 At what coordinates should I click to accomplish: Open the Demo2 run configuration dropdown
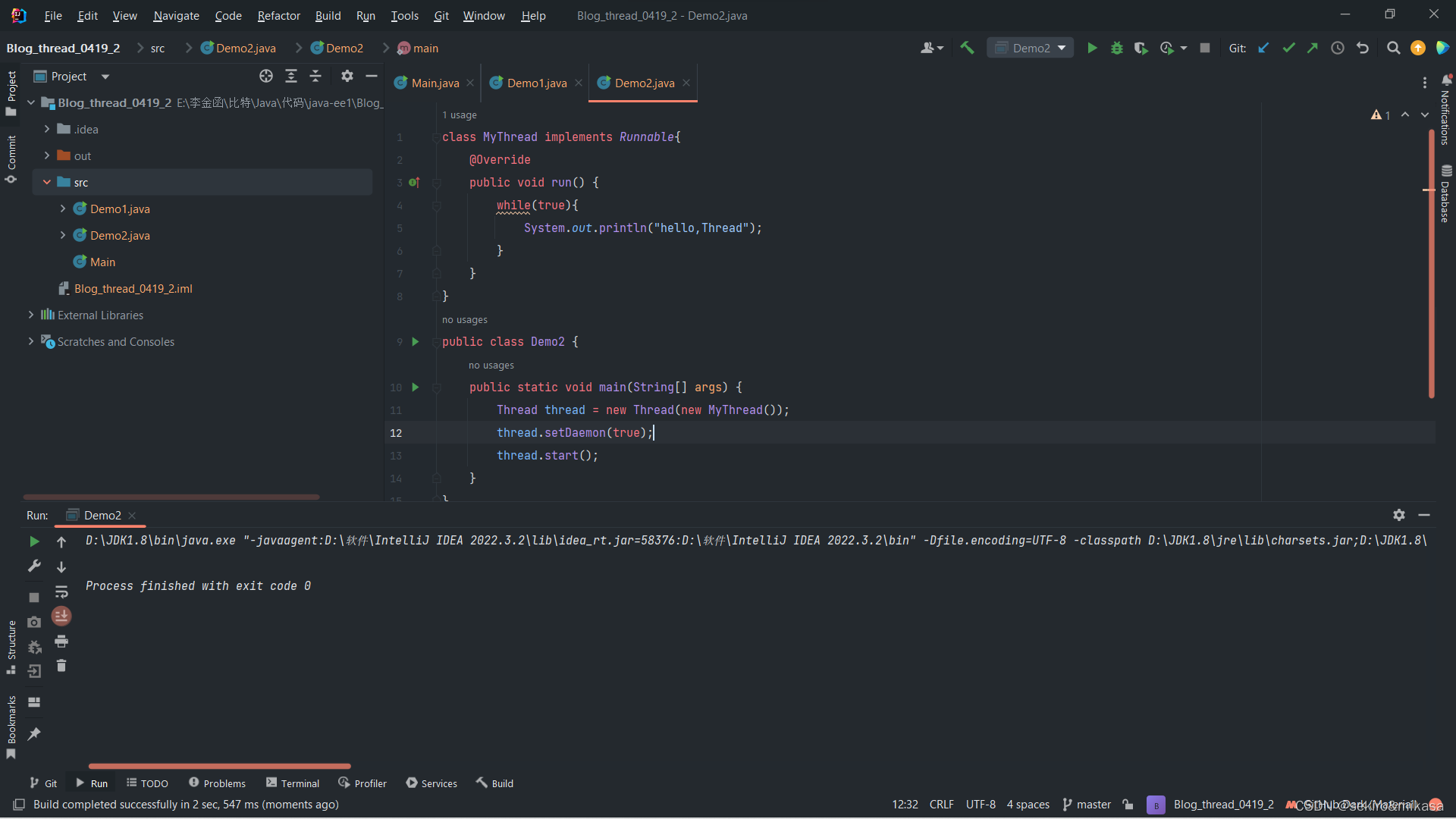tap(1062, 47)
